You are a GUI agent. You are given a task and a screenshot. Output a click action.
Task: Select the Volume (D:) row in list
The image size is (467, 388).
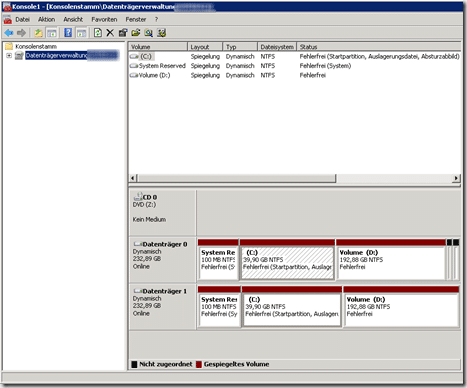click(x=295, y=75)
